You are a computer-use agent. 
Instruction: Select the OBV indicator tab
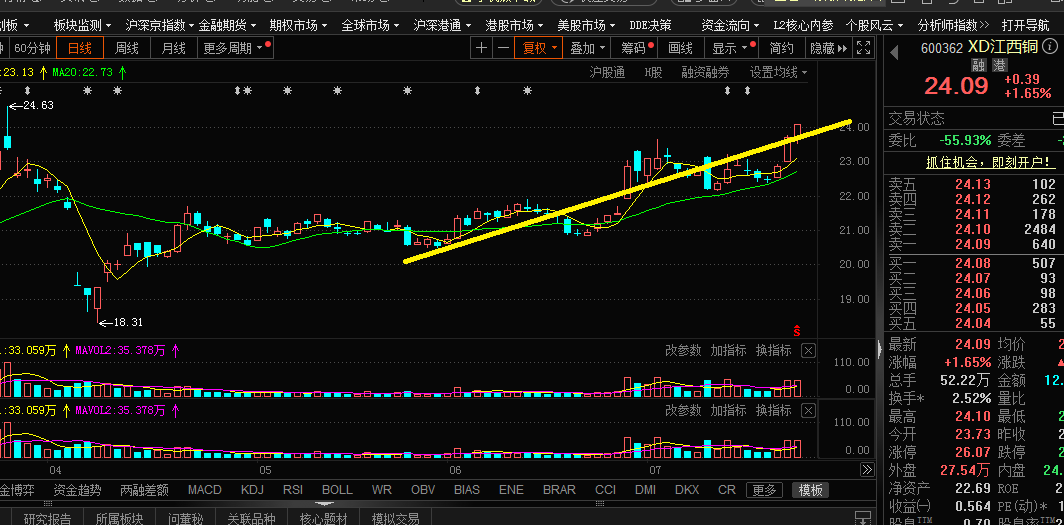pos(423,490)
